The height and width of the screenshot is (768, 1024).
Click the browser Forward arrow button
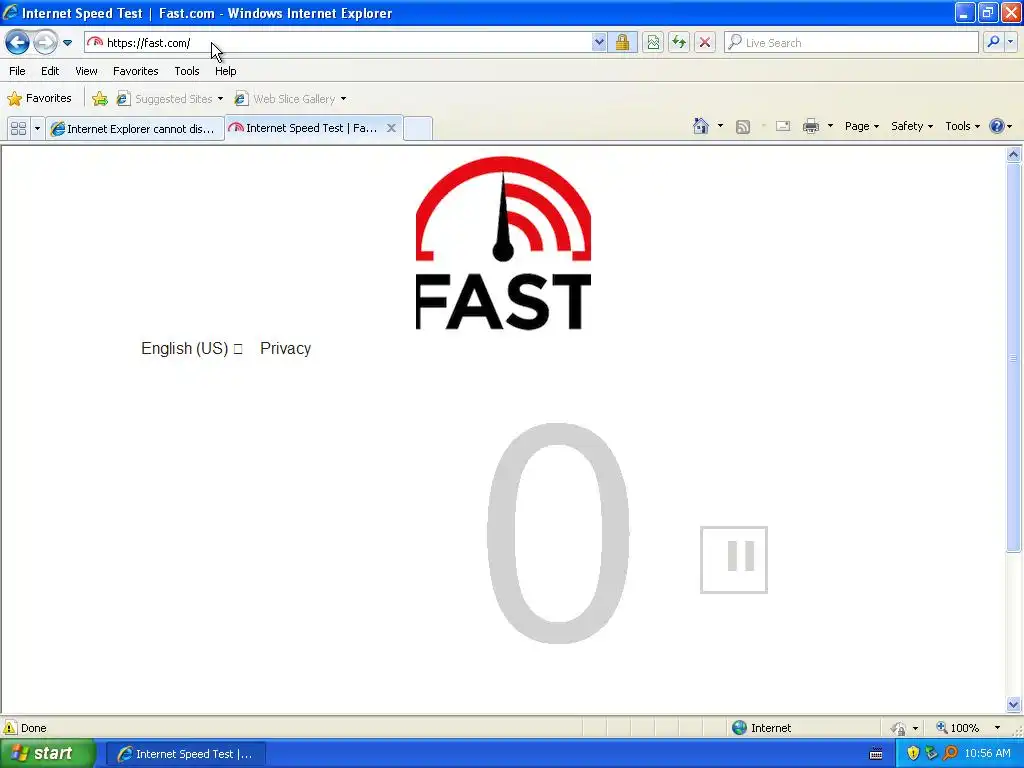click(45, 42)
